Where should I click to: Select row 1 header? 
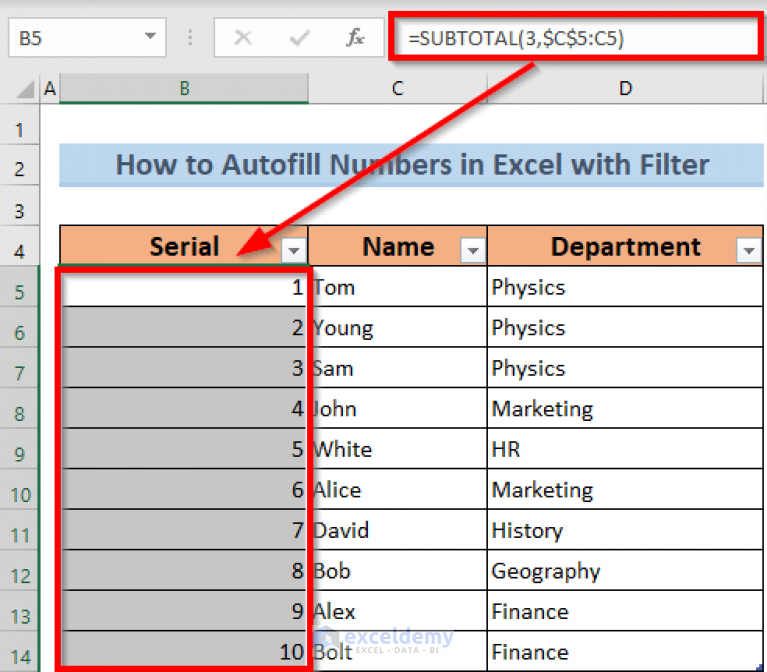20,124
